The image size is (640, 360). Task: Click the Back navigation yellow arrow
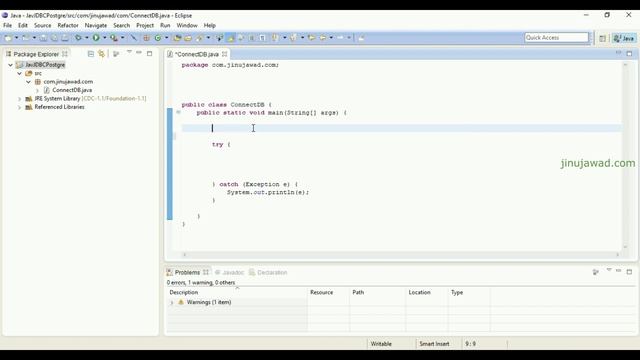323,38
